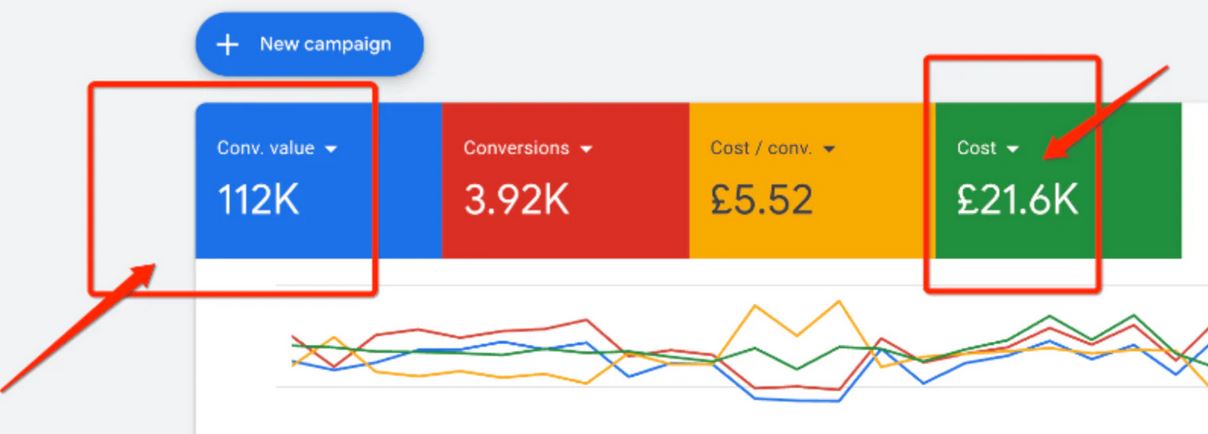The height and width of the screenshot is (434, 1208).
Task: Expand the Conversions metric dropdown arrow
Action: (x=586, y=149)
